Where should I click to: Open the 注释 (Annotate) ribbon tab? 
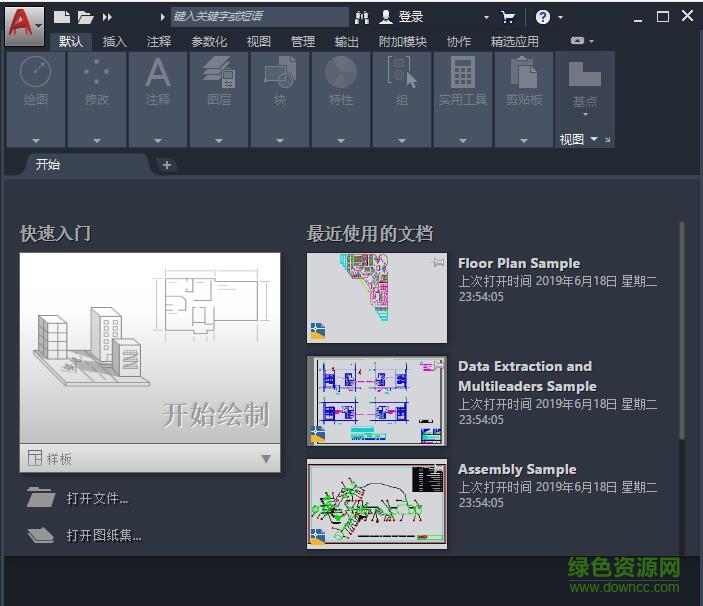(159, 41)
